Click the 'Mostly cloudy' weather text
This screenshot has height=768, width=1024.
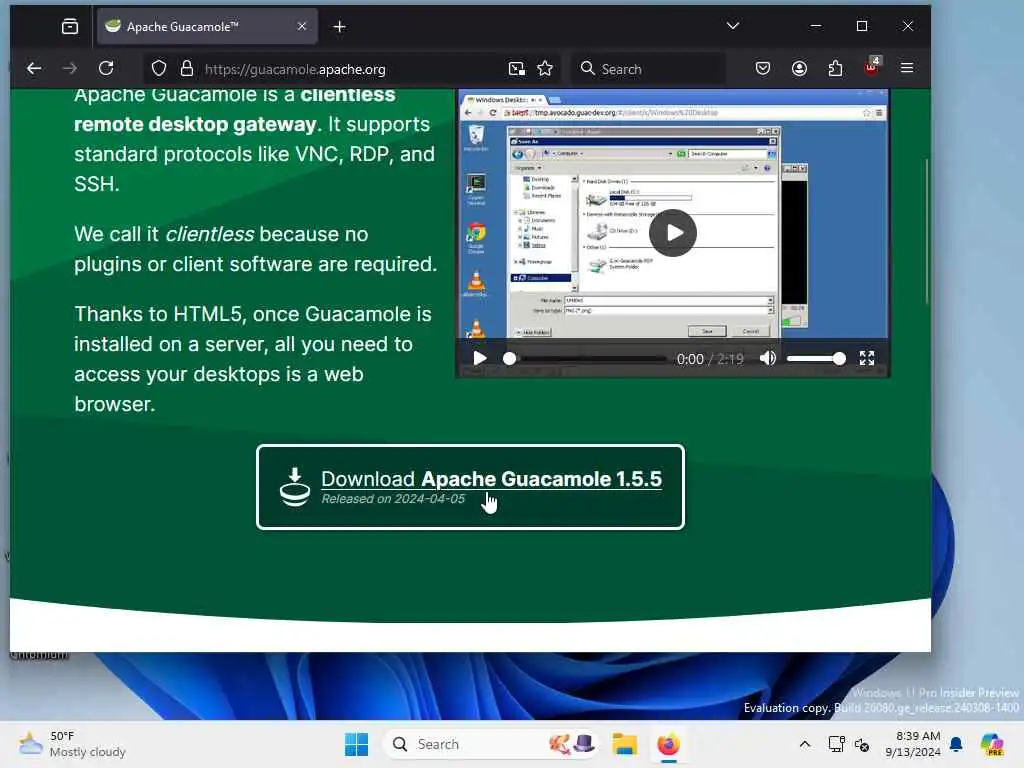coord(88,752)
